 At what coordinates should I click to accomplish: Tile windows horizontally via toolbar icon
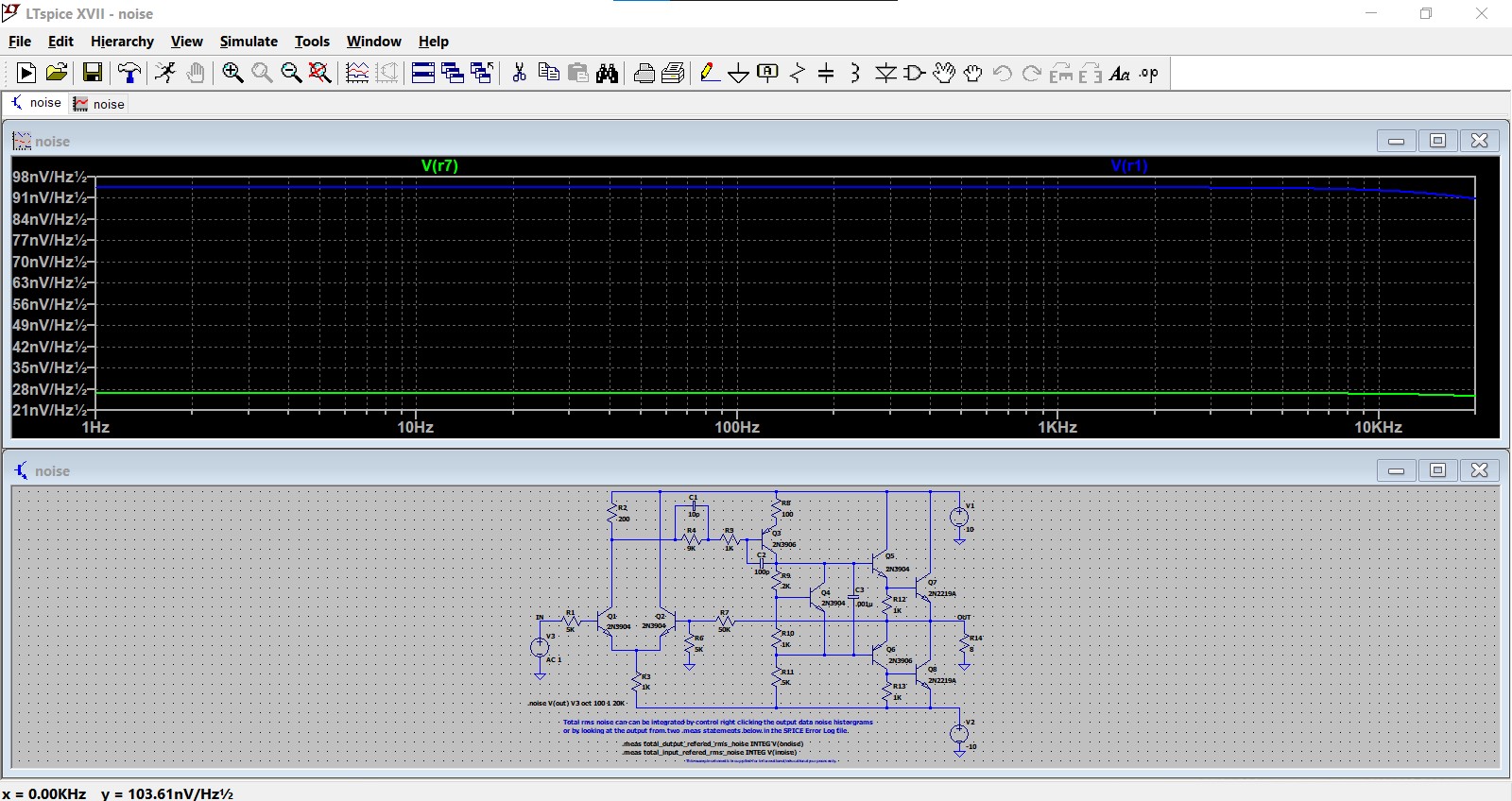(423, 73)
